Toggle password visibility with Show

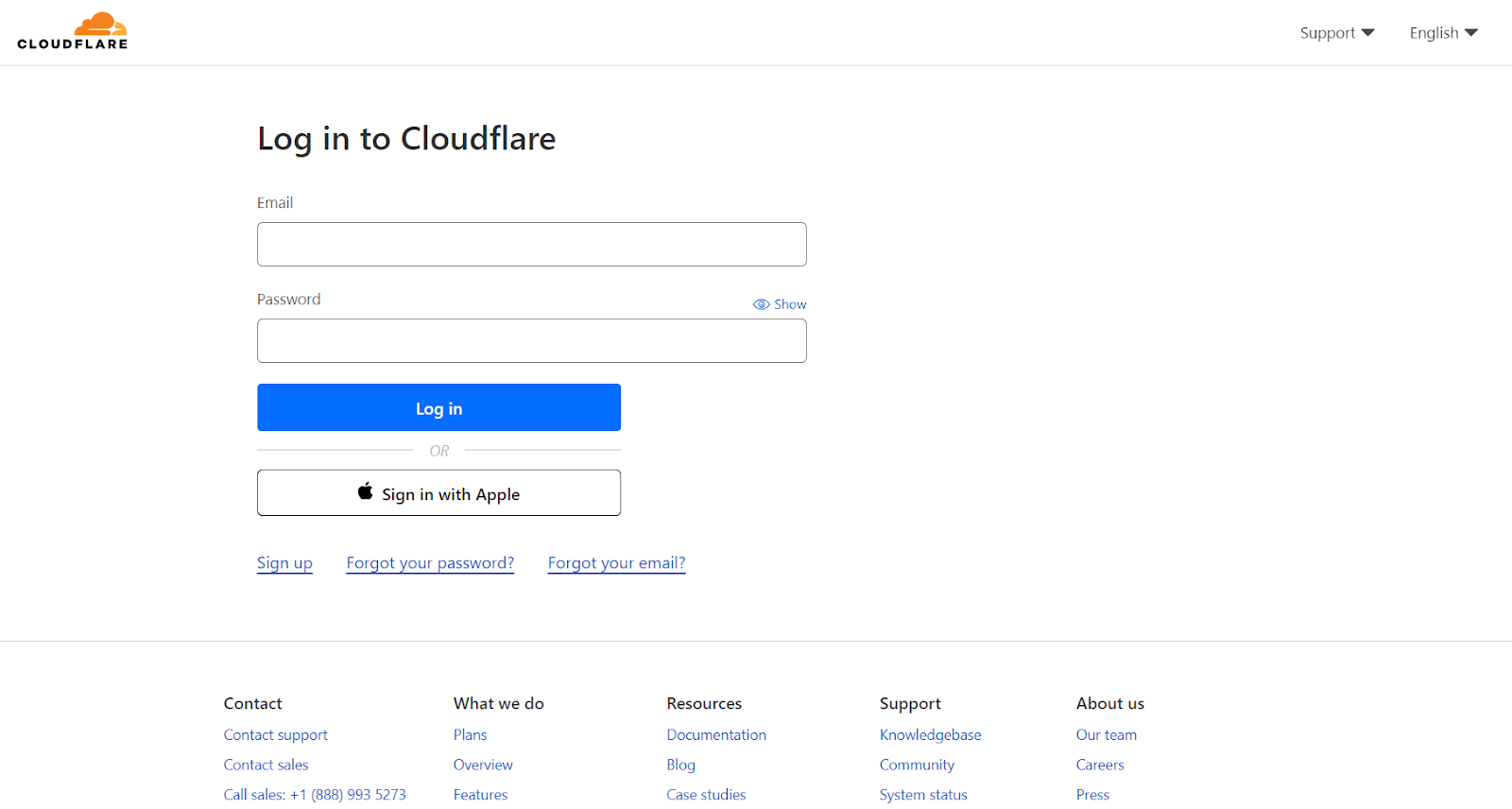coord(780,304)
